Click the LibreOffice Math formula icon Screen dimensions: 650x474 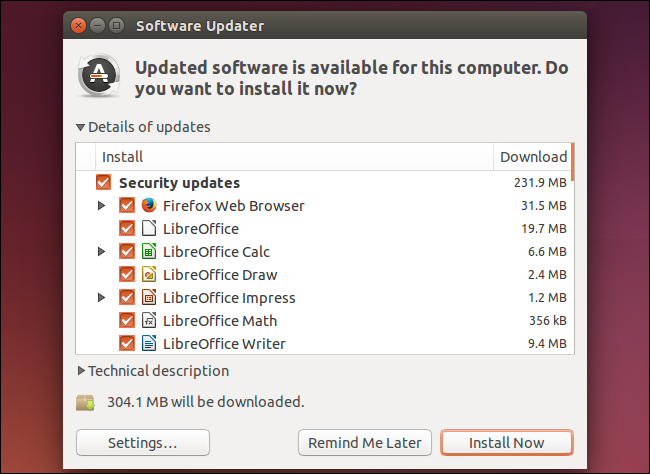click(x=148, y=321)
